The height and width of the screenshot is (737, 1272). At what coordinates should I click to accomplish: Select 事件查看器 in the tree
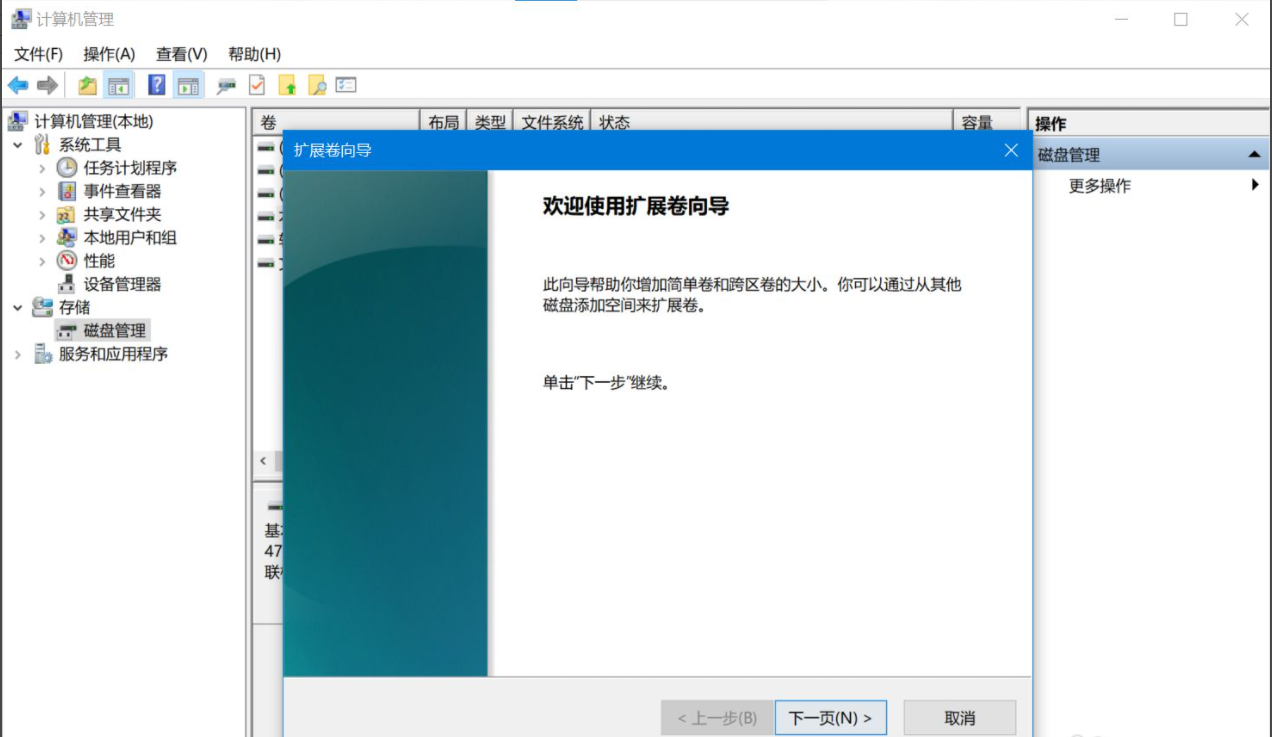[x=122, y=191]
